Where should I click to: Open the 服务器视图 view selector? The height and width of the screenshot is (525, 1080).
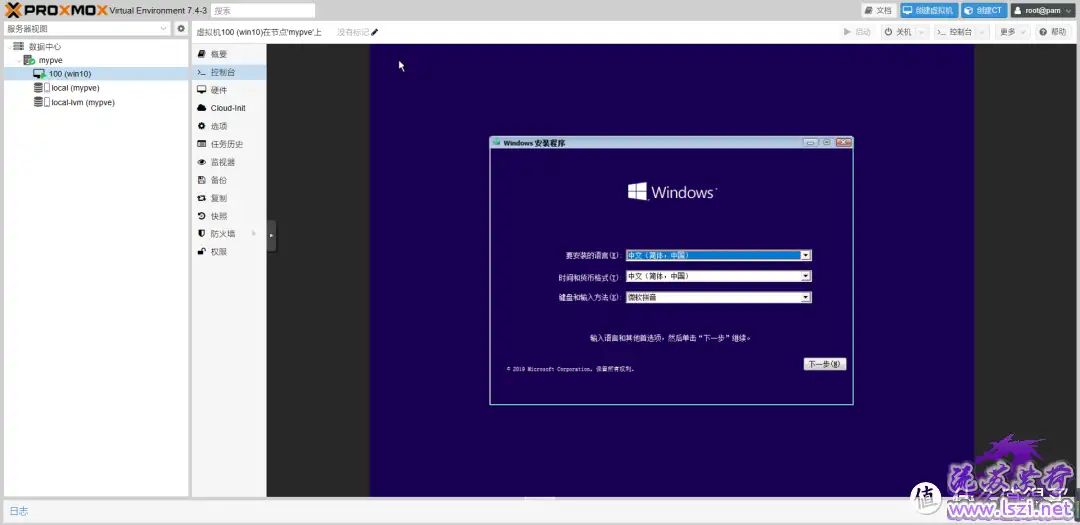(87, 28)
